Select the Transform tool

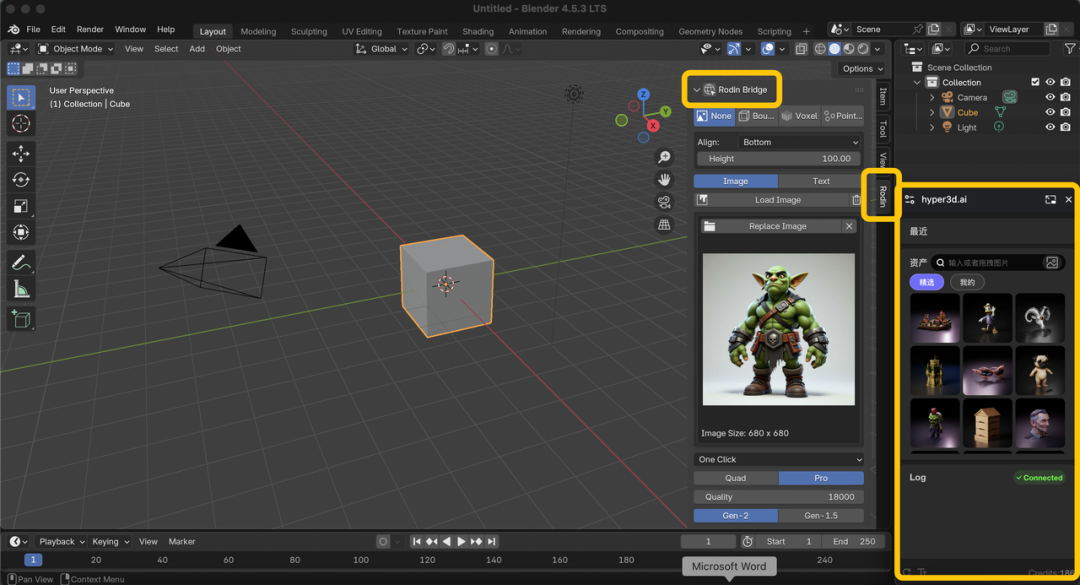[21, 232]
